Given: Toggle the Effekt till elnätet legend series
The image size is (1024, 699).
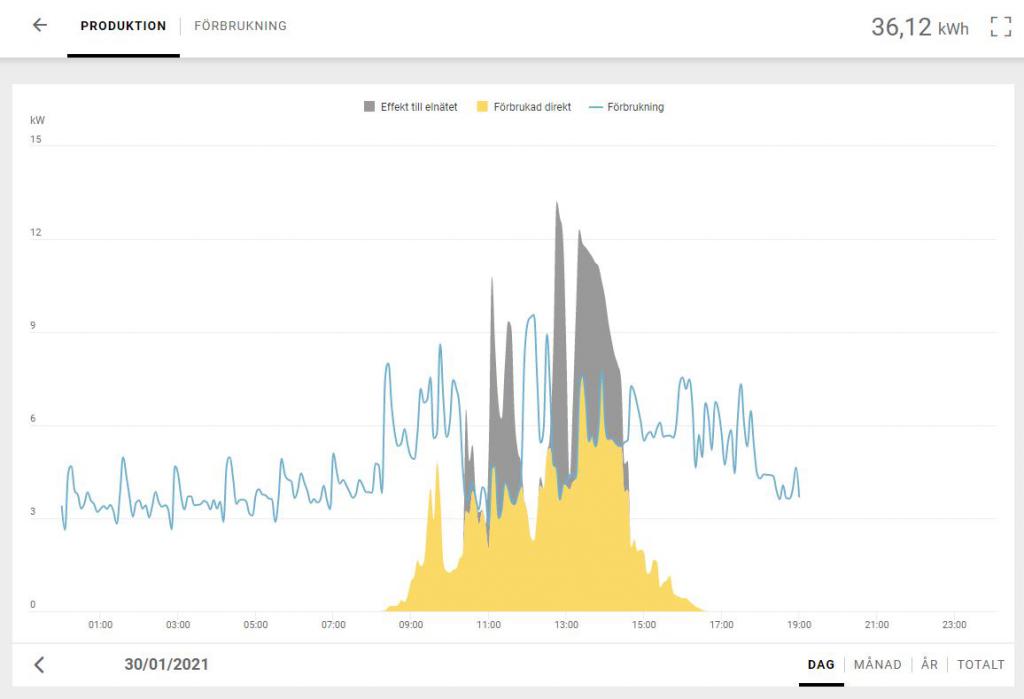Looking at the screenshot, I should tap(411, 106).
